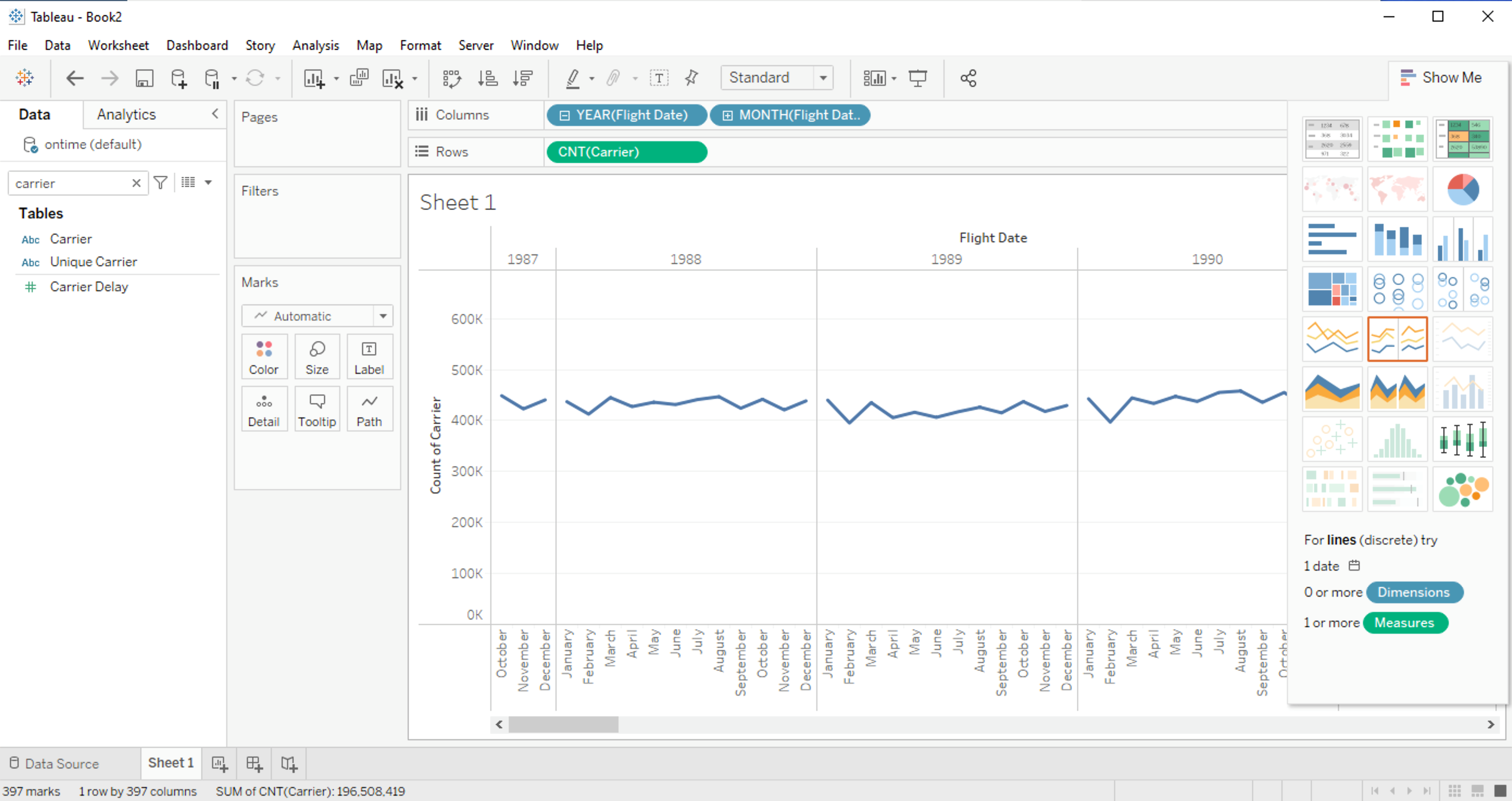Expand the MONTH(Flight Date) pill
Image resolution: width=1512 pixels, height=801 pixels.
[727, 115]
